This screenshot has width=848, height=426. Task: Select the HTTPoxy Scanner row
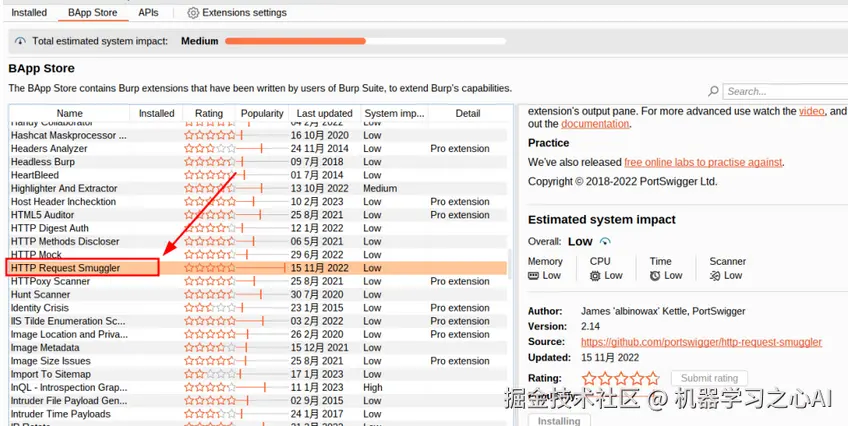pos(258,281)
